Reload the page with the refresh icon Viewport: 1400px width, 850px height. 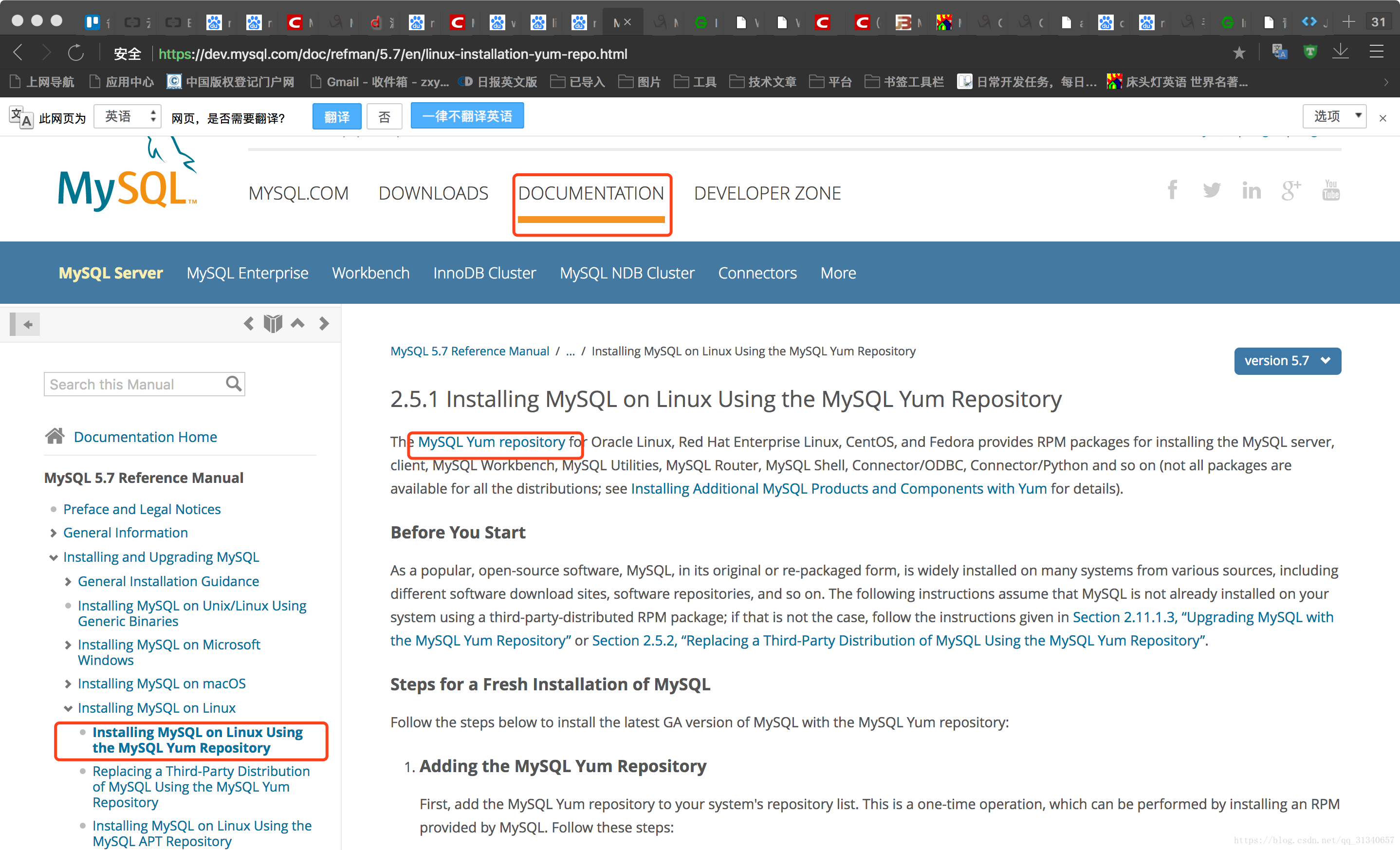(75, 54)
